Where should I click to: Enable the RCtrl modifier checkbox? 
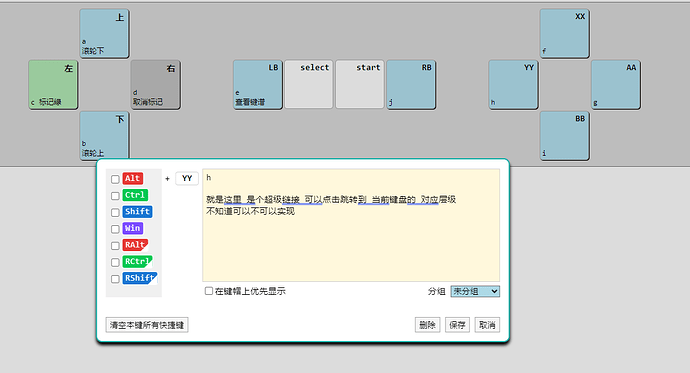point(115,262)
